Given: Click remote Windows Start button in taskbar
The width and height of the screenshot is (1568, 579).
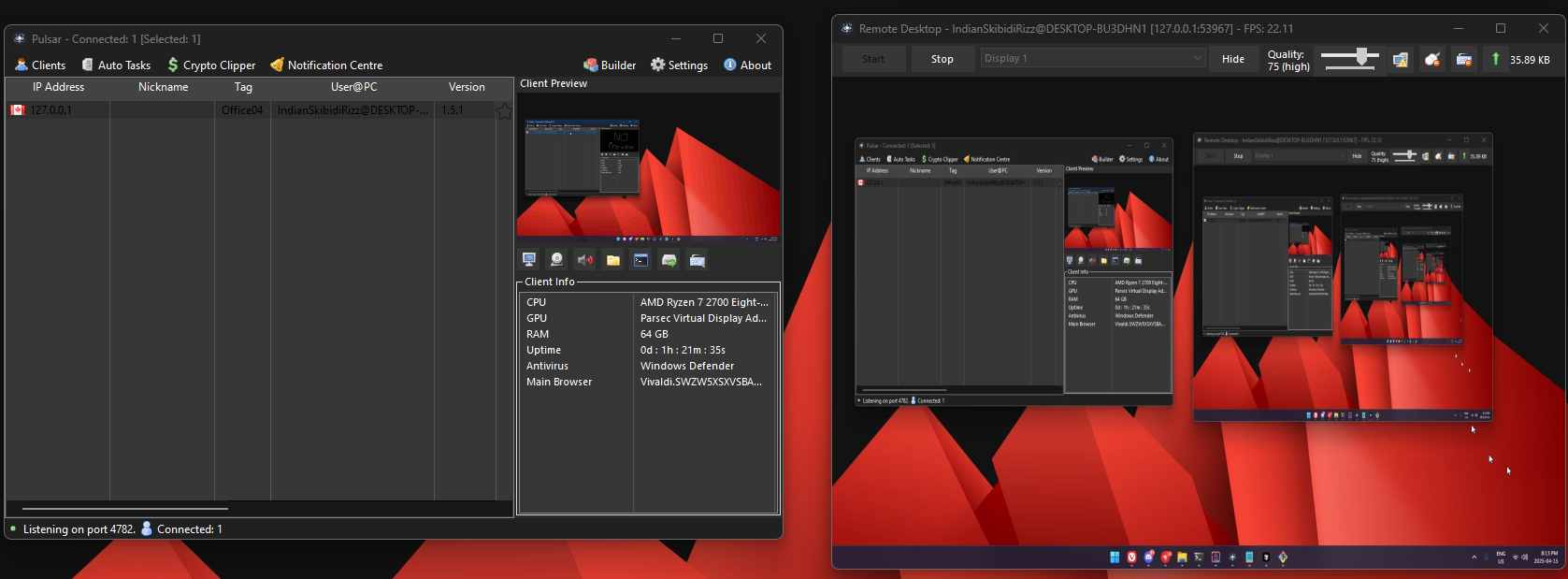Looking at the screenshot, I should [1115, 557].
